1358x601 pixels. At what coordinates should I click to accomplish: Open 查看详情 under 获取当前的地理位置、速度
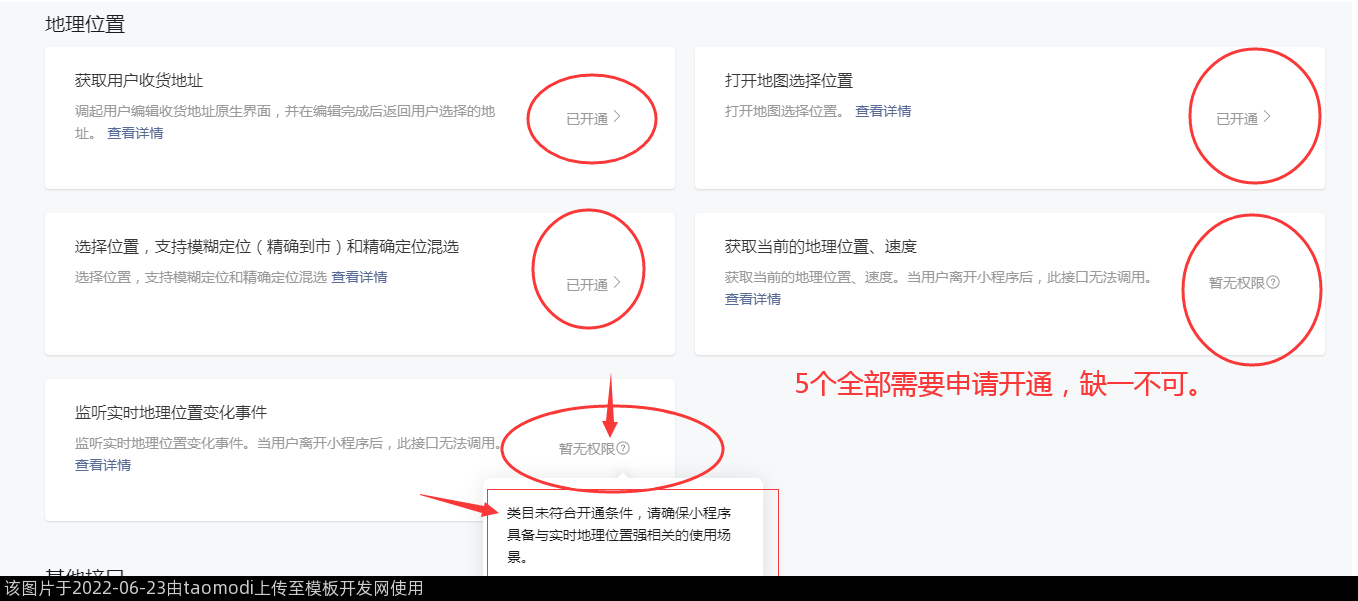[753, 299]
